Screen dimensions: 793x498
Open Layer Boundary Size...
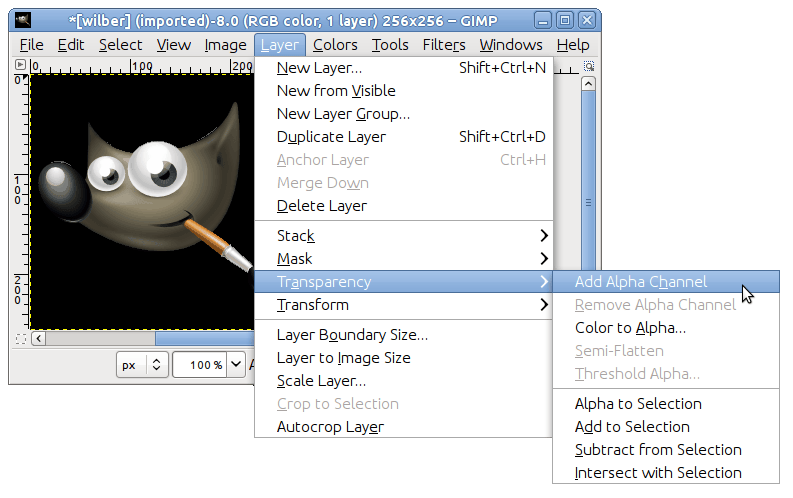point(404,335)
